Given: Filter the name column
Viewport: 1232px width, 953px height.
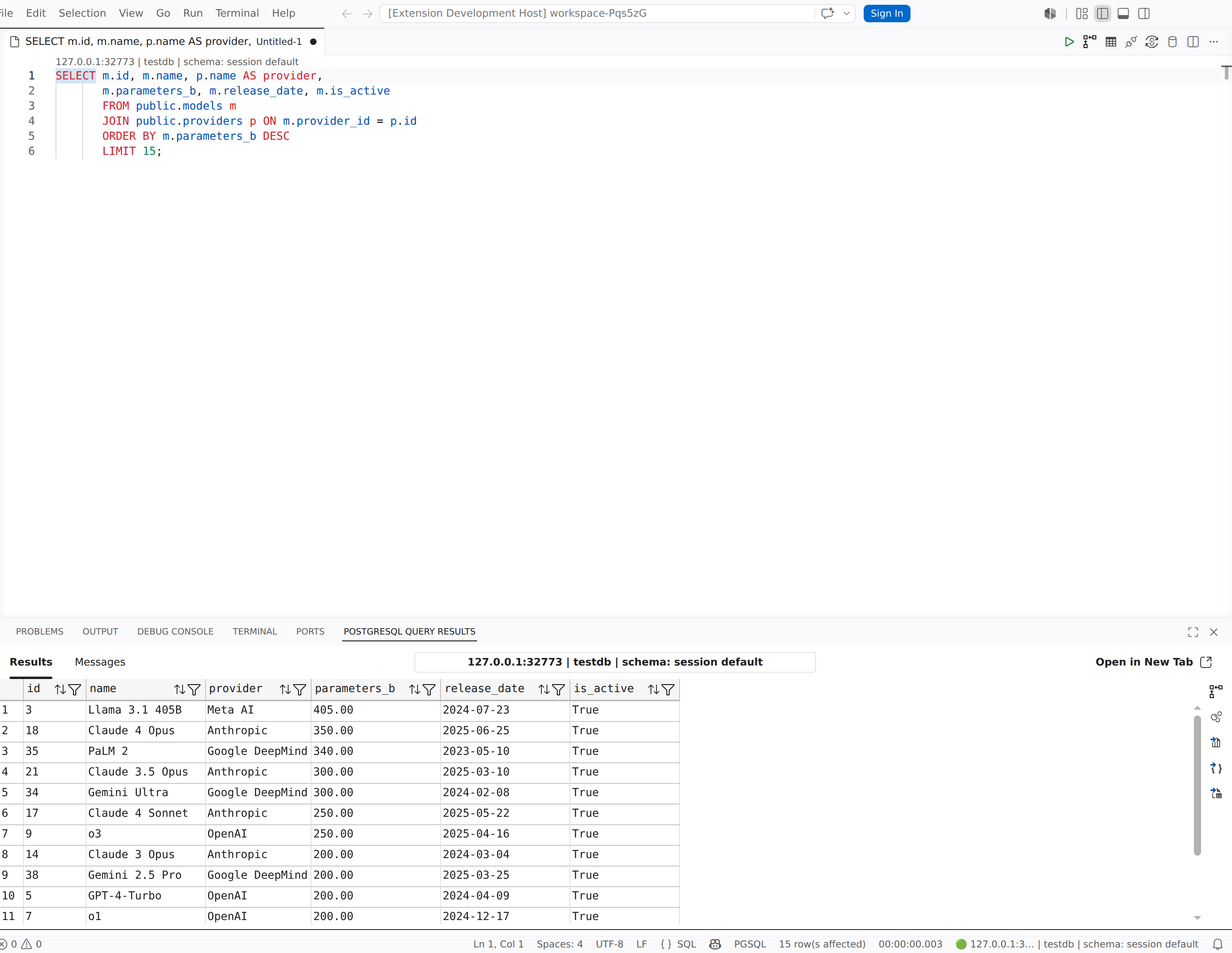Looking at the screenshot, I should tap(194, 689).
